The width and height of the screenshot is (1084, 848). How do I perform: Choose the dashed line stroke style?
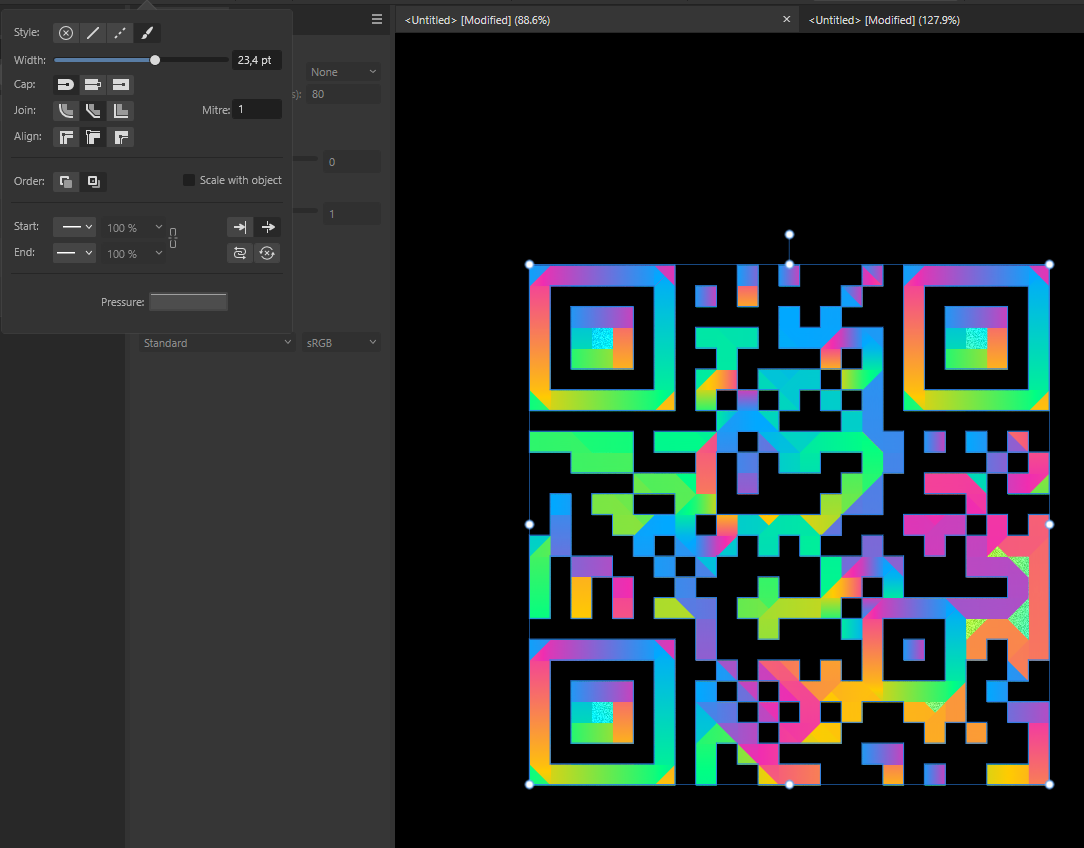[120, 33]
